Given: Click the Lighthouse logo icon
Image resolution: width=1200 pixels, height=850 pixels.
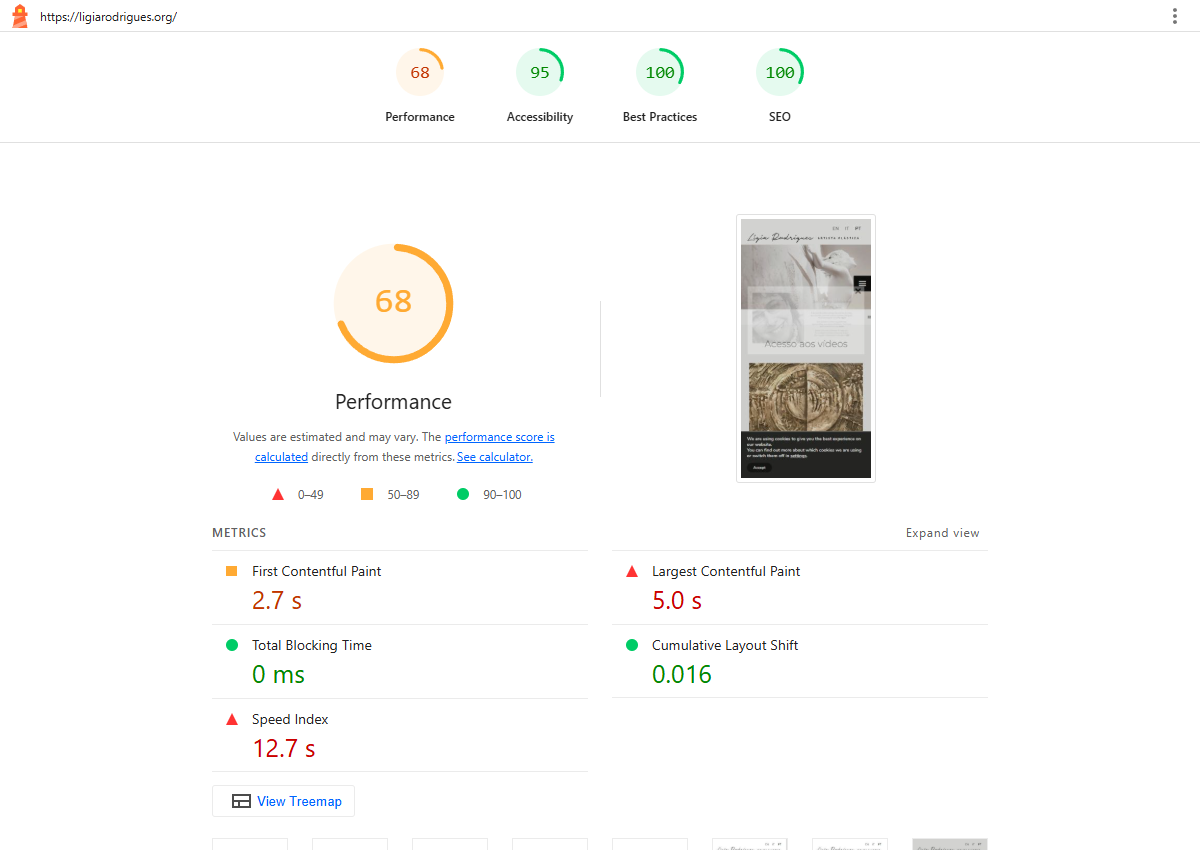Looking at the screenshot, I should [20, 16].
